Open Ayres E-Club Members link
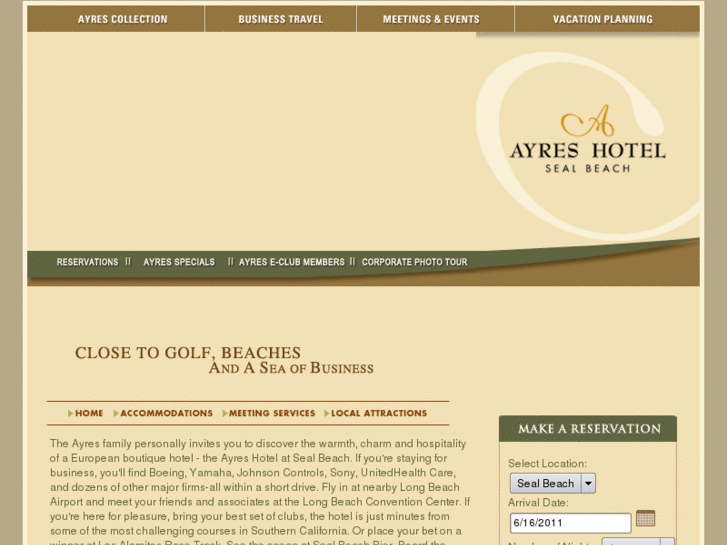 pyautogui.click(x=292, y=262)
